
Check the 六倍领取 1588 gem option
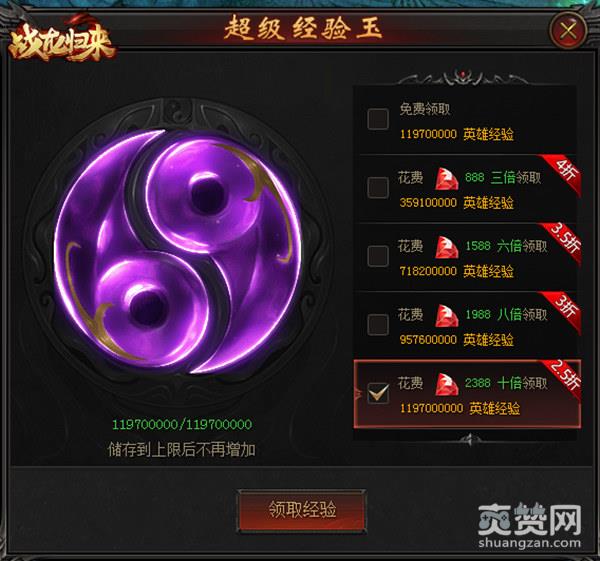[x=378, y=256]
